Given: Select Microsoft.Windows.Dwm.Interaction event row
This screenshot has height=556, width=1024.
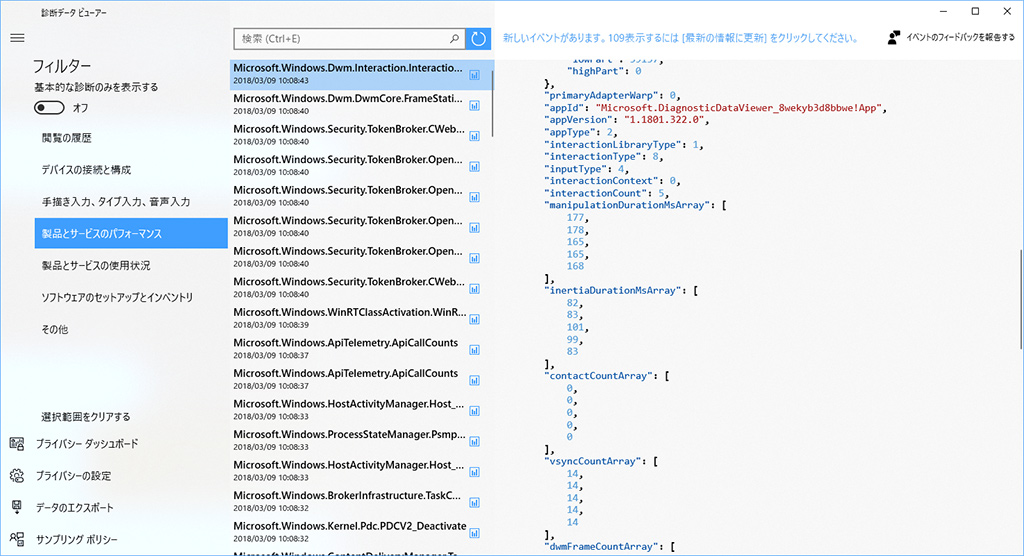Looking at the screenshot, I should [x=361, y=75].
